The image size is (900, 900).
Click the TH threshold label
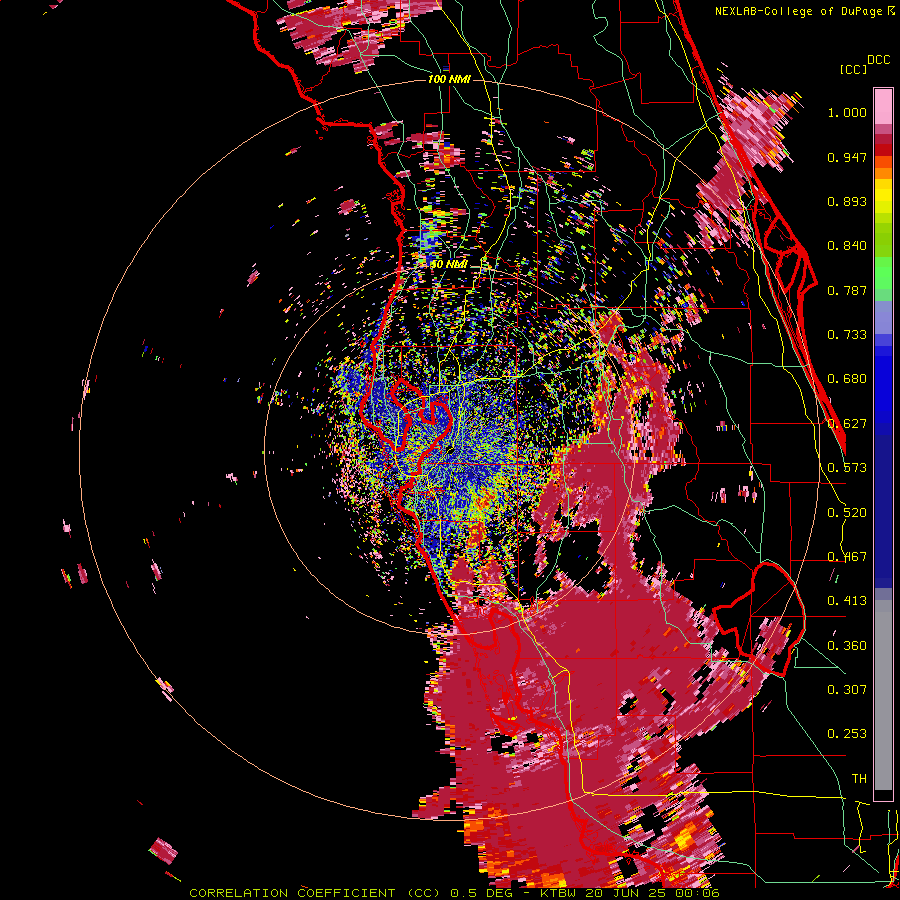(x=859, y=779)
